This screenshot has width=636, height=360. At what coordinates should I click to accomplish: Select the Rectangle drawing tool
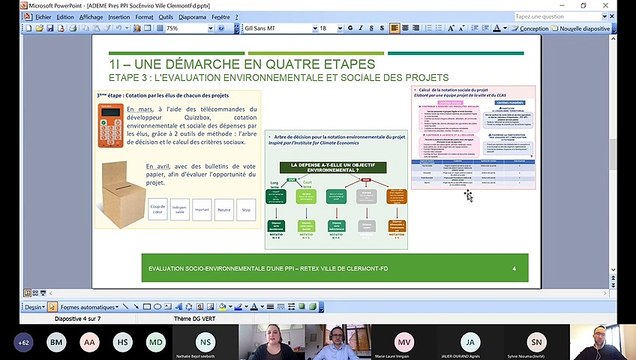147,307
